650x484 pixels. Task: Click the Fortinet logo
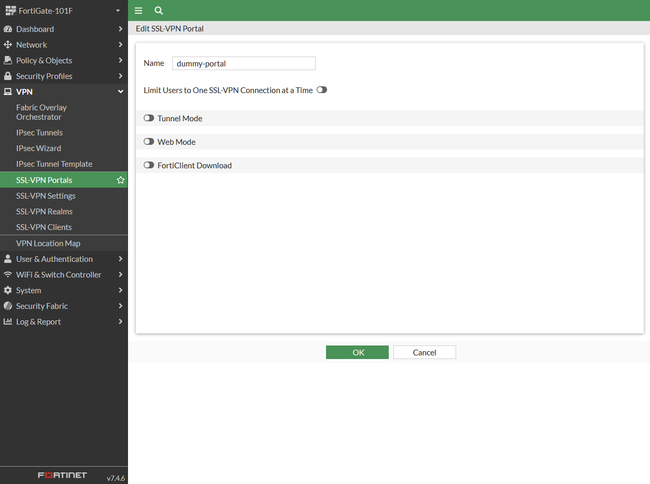coord(62,475)
